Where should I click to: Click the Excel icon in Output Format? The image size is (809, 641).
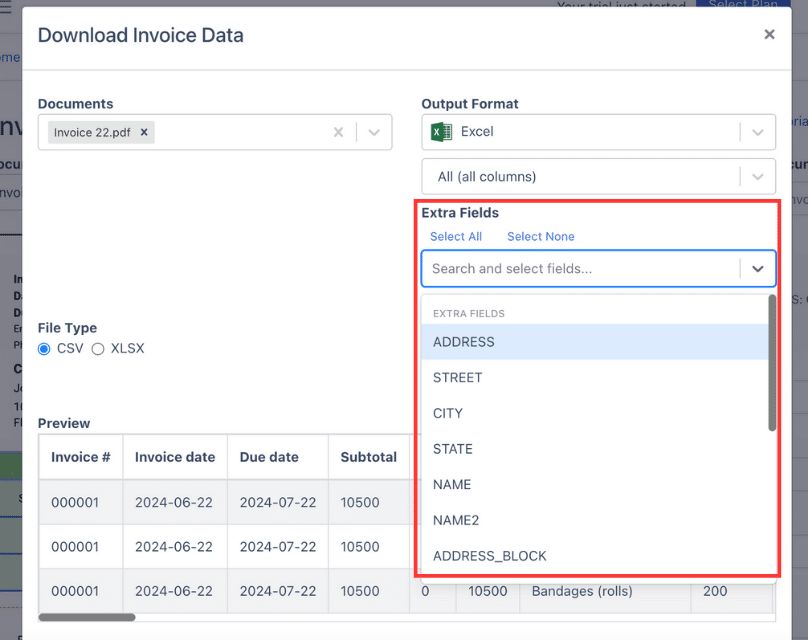pos(441,132)
